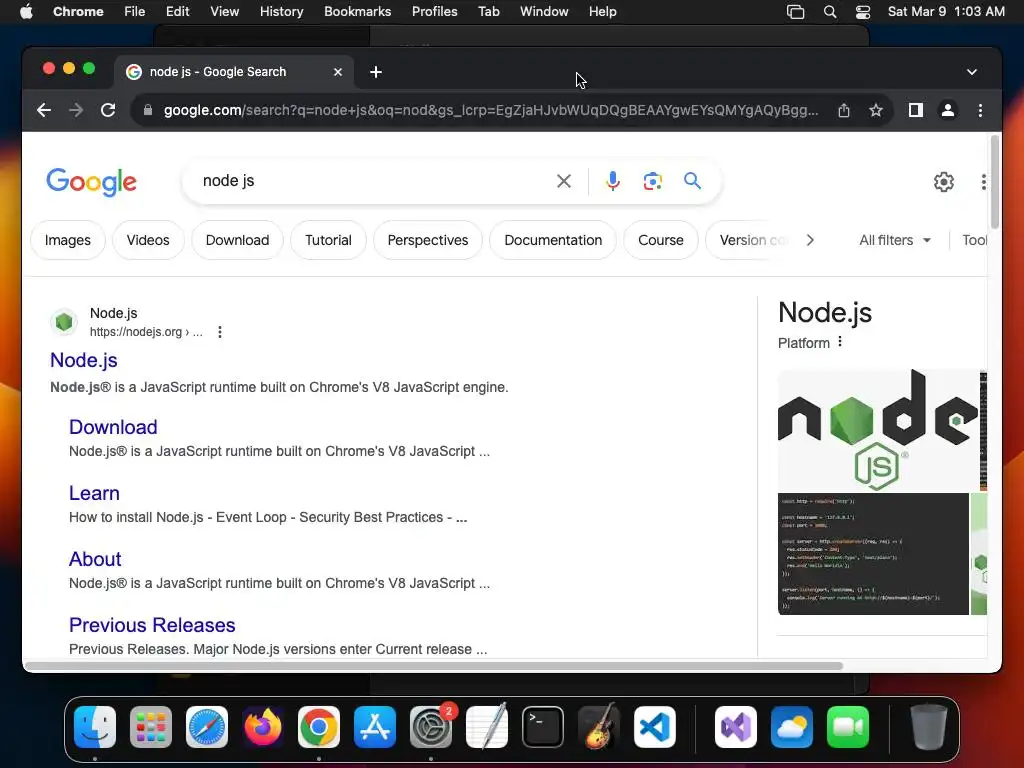Open the About sitelink
Screen dimensions: 1024x768
[95, 559]
